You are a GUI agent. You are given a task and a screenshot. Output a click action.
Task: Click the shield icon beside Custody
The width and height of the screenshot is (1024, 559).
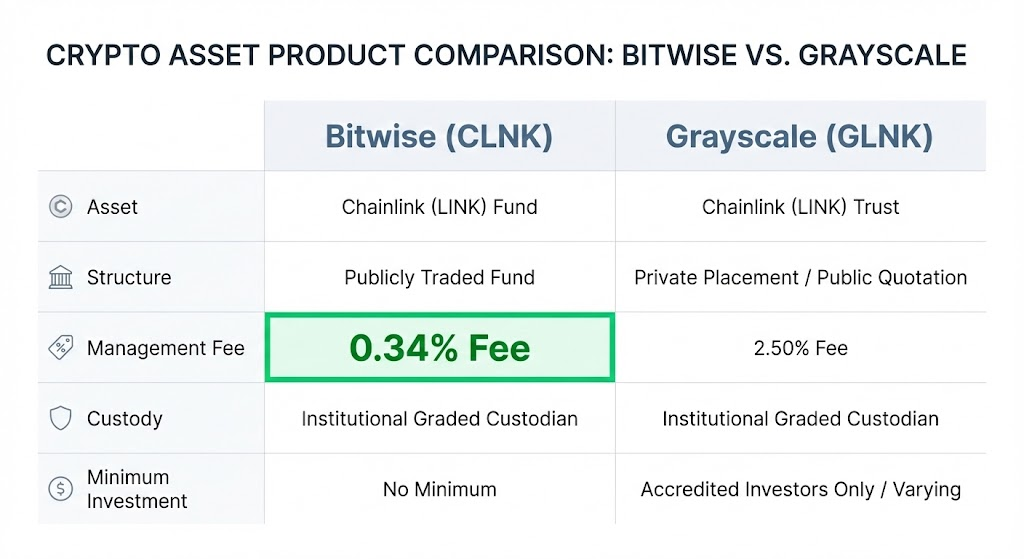pyautogui.click(x=61, y=418)
